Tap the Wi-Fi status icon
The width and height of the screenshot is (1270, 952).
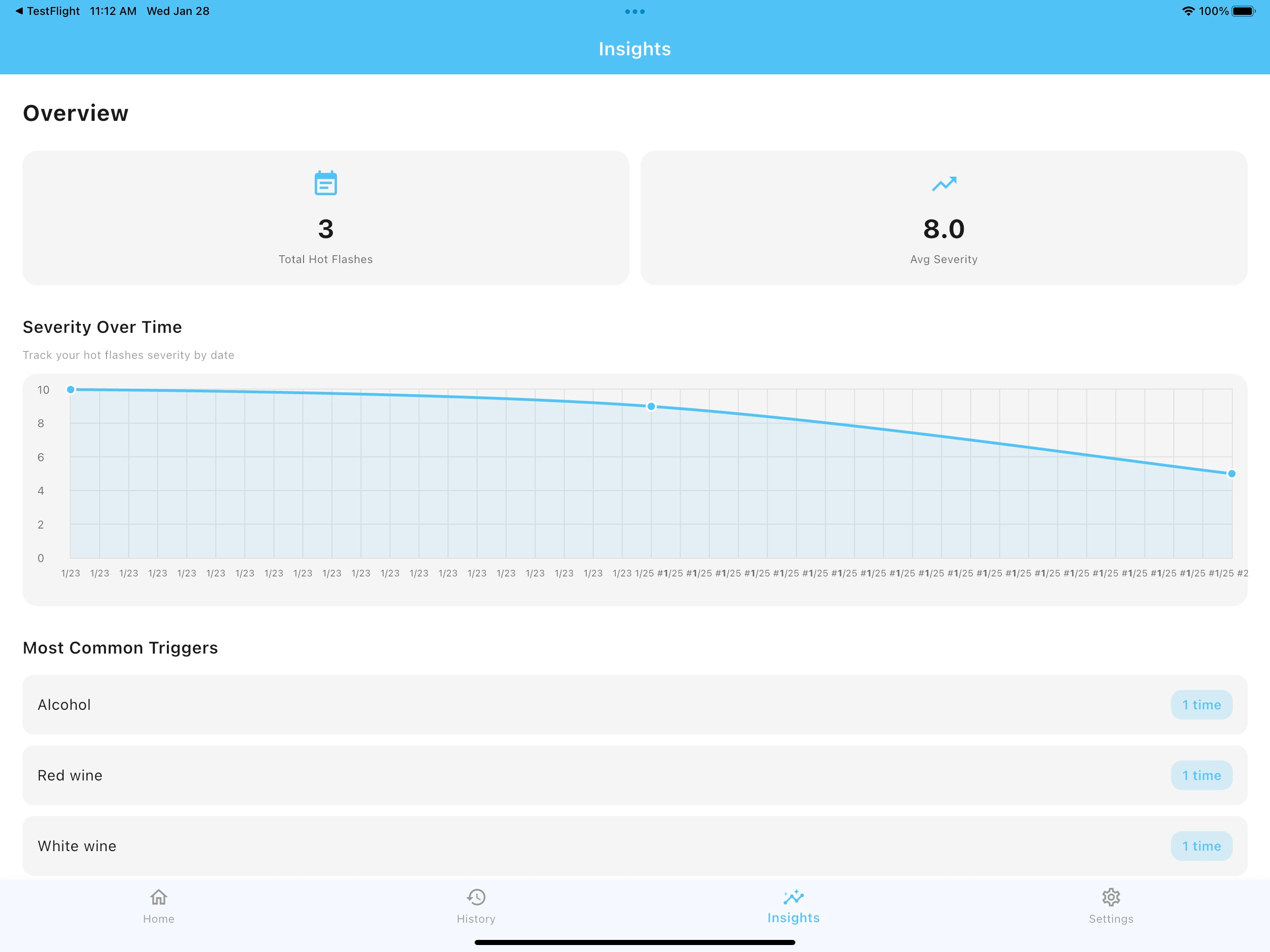(x=1188, y=11)
